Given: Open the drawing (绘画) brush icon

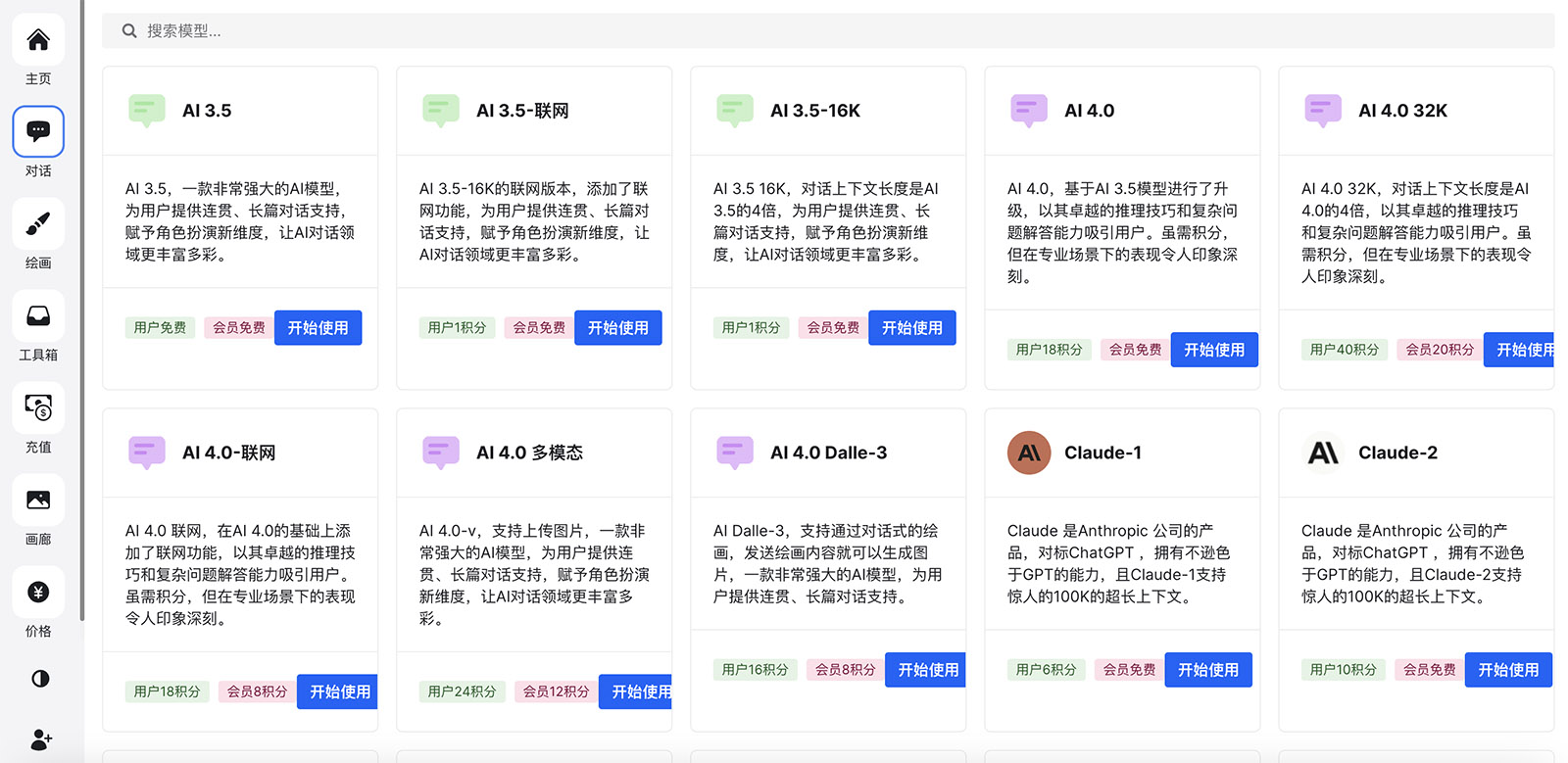Looking at the screenshot, I should click(x=38, y=223).
